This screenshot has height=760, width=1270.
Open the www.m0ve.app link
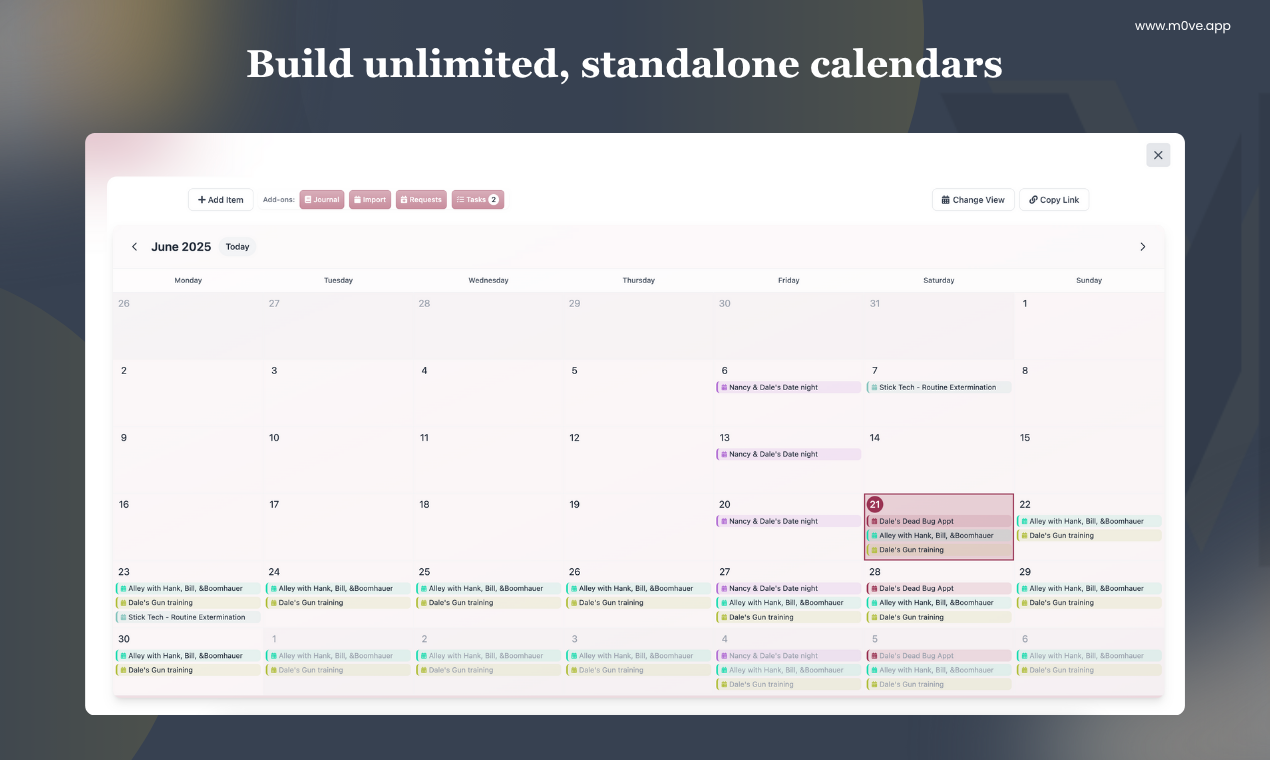pyautogui.click(x=1183, y=26)
